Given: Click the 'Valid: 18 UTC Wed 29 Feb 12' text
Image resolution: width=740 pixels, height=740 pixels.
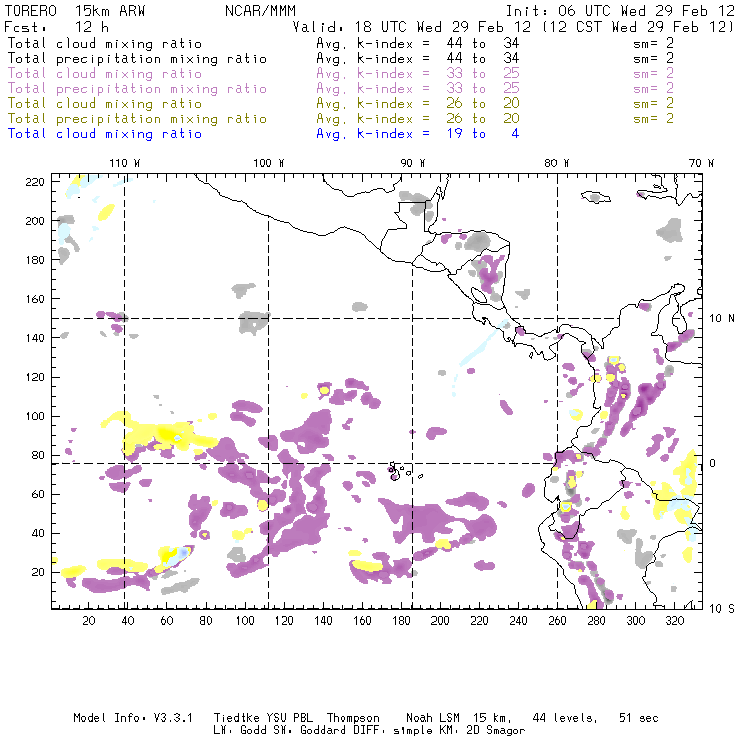Looking at the screenshot, I should pos(411,27).
